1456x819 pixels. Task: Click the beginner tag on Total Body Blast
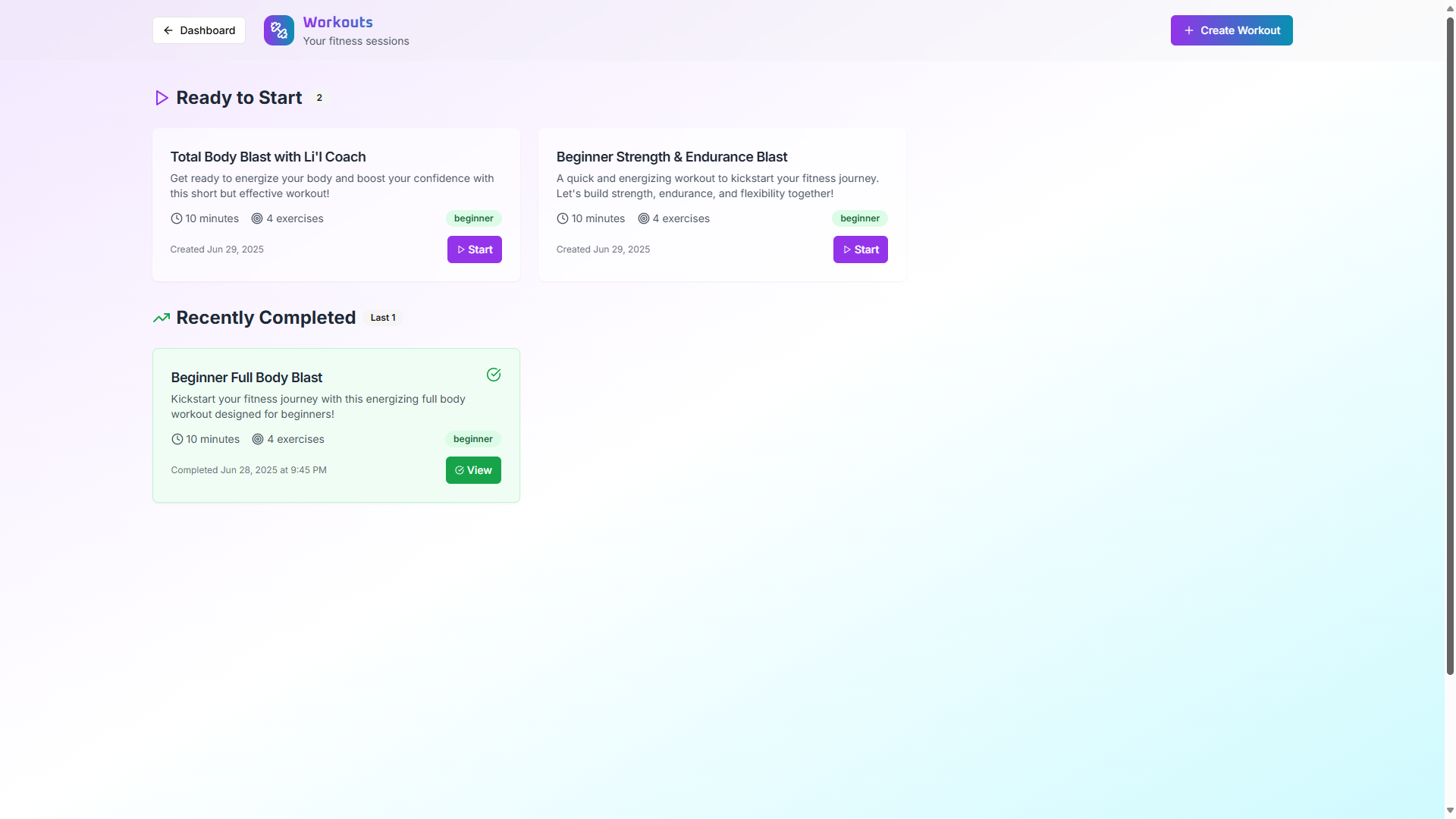tap(473, 218)
